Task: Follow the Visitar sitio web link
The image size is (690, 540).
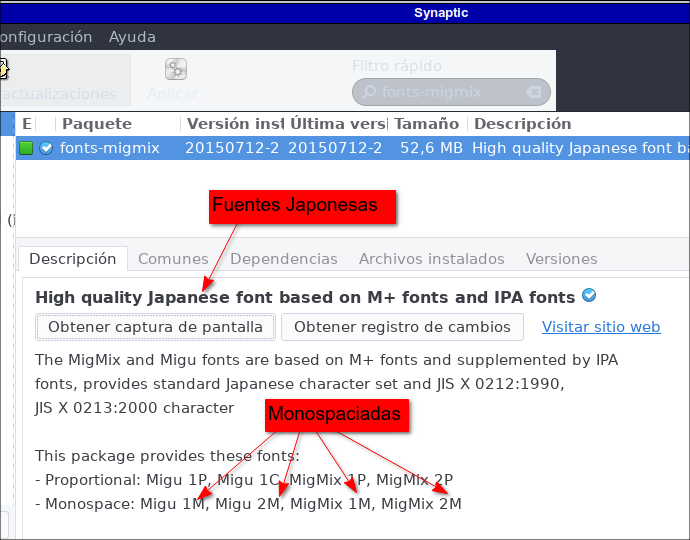Action: 601,327
